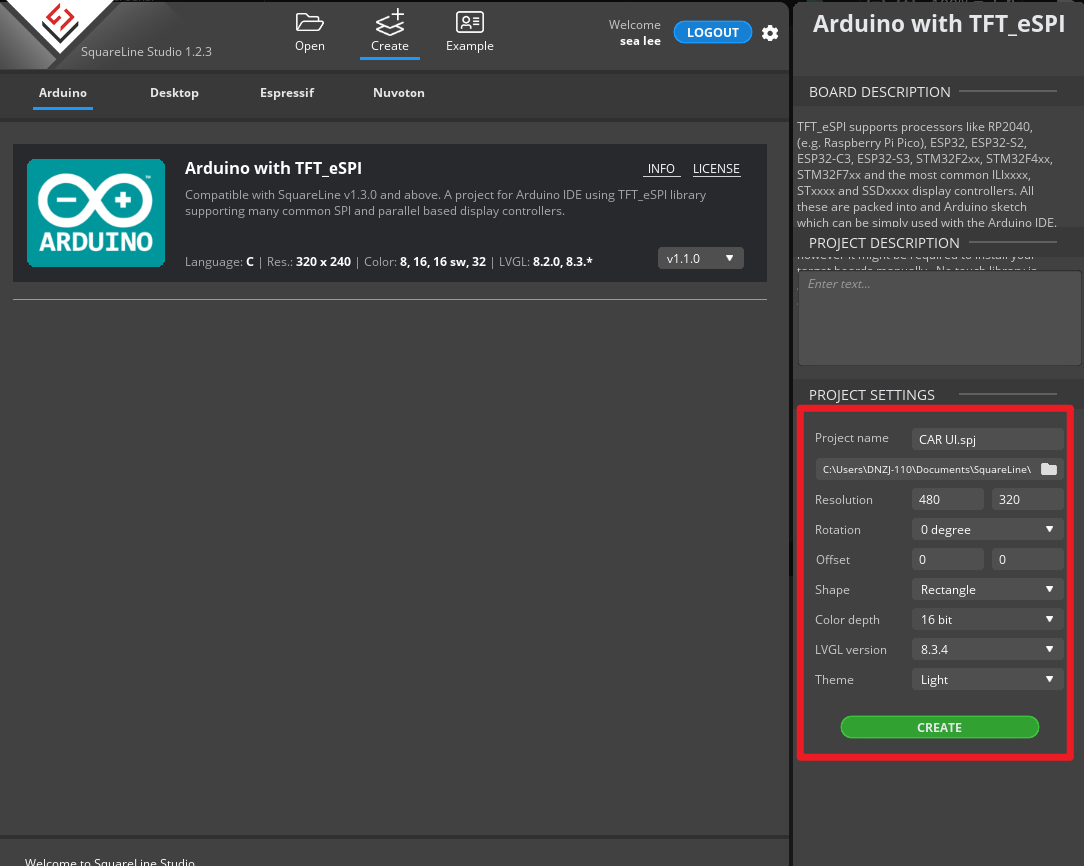The width and height of the screenshot is (1084, 866).
Task: Switch to the Nuvoton tab
Action: 399,93
